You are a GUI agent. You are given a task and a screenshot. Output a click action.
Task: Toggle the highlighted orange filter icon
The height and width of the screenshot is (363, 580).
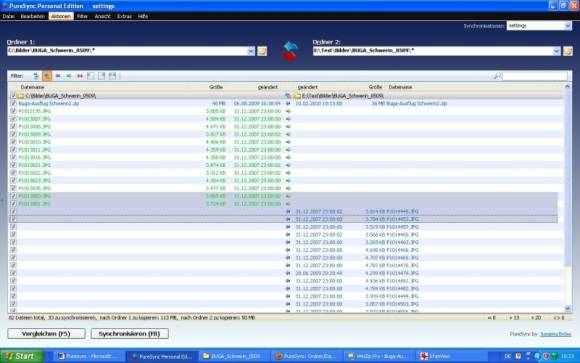pyautogui.click(x=47, y=76)
